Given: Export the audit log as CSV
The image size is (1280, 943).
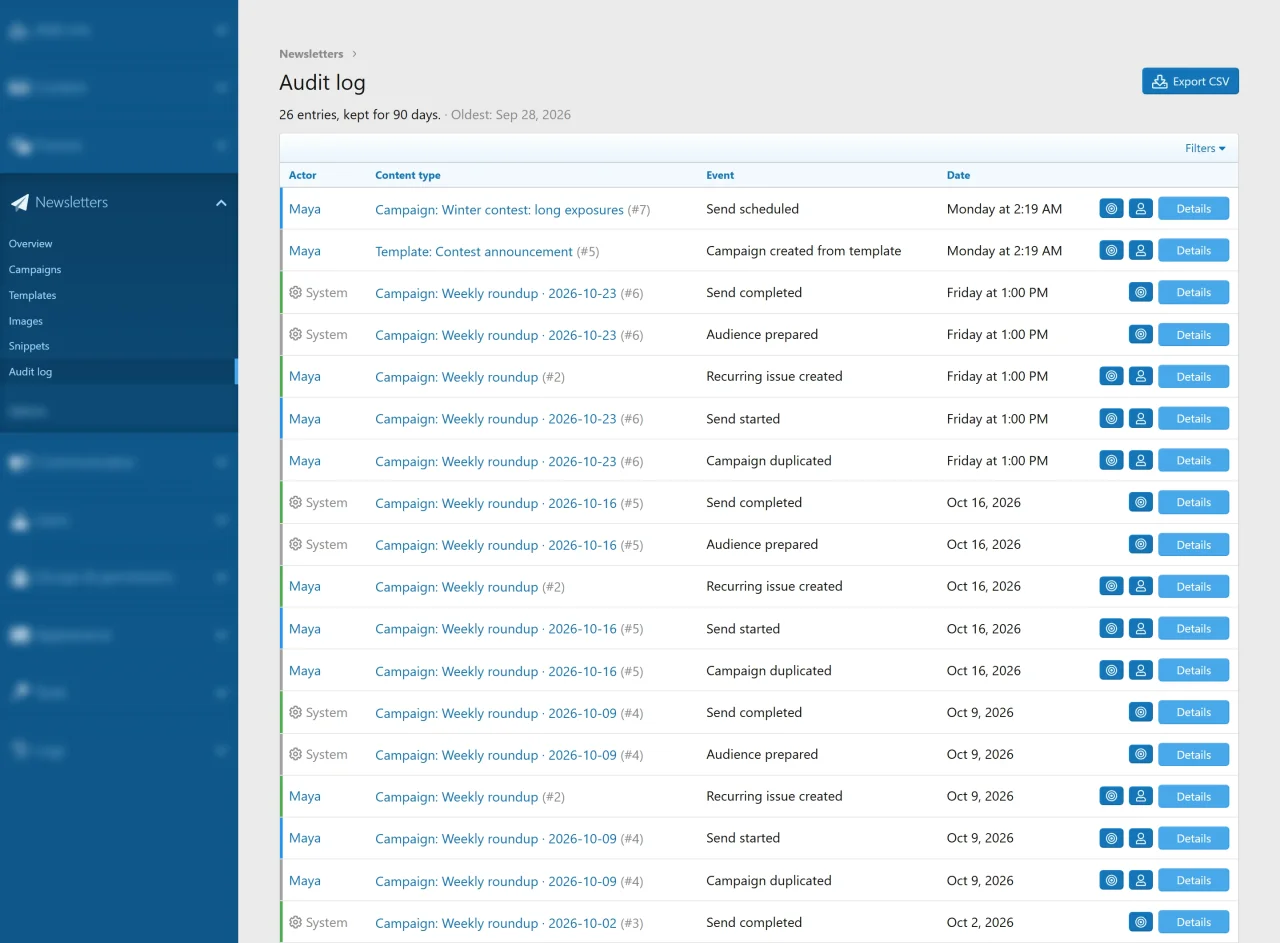Looking at the screenshot, I should [1190, 82].
